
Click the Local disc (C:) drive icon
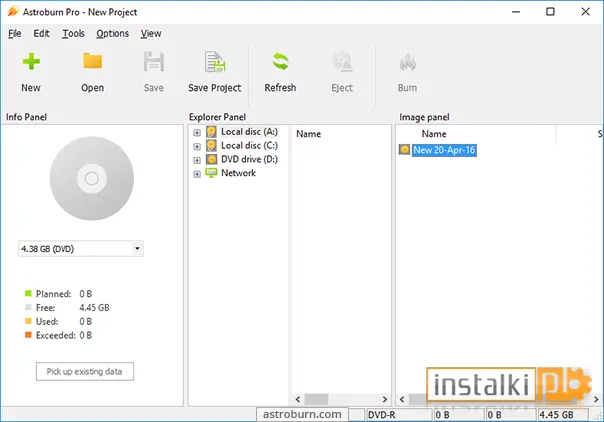coord(211,146)
